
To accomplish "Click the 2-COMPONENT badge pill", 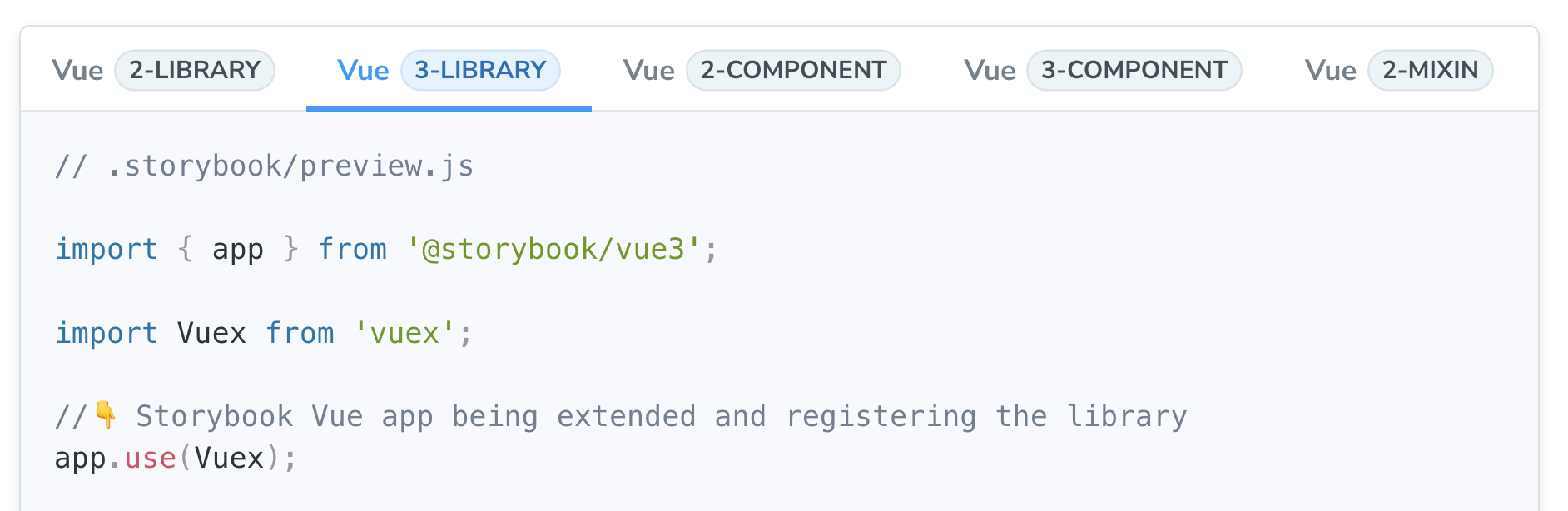I will [x=793, y=70].
